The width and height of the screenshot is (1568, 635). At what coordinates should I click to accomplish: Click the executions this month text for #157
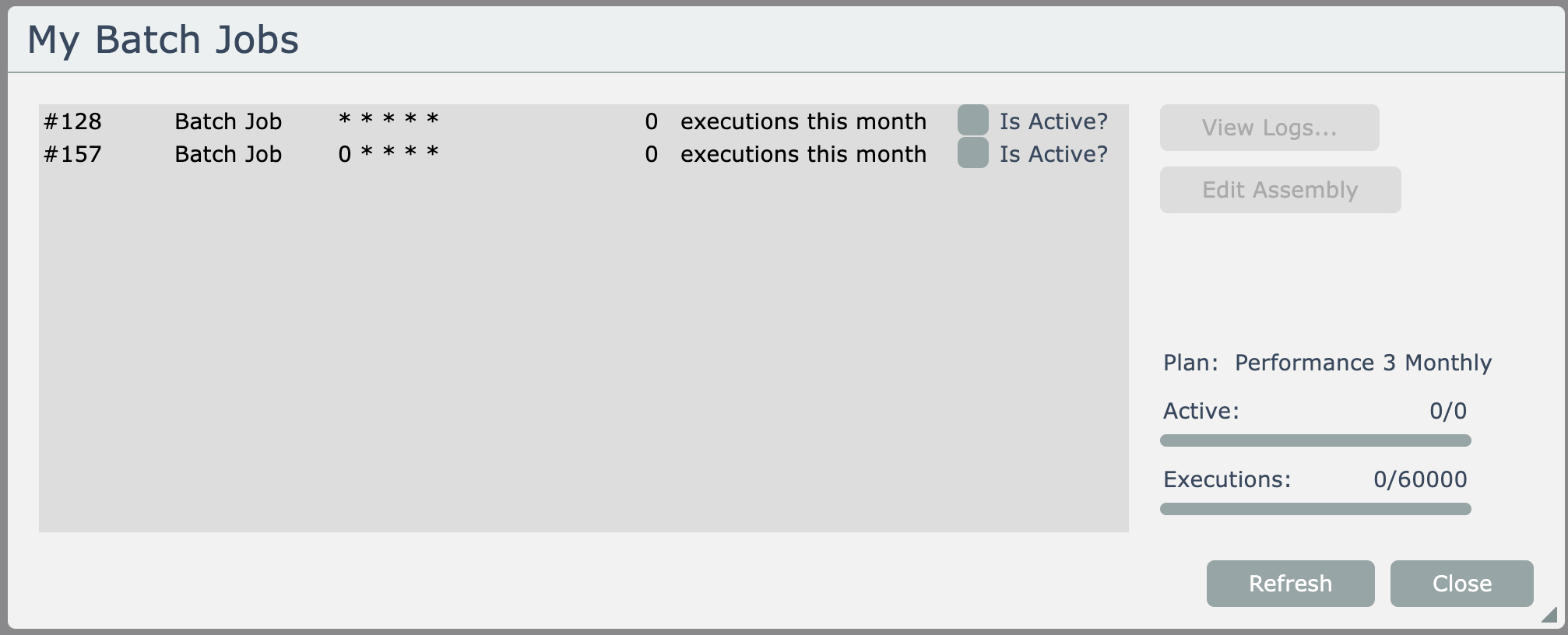[803, 154]
